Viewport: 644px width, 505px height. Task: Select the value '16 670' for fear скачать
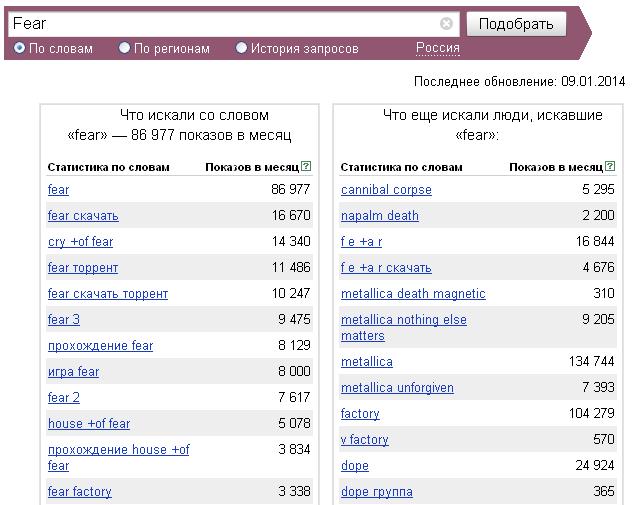(291, 215)
